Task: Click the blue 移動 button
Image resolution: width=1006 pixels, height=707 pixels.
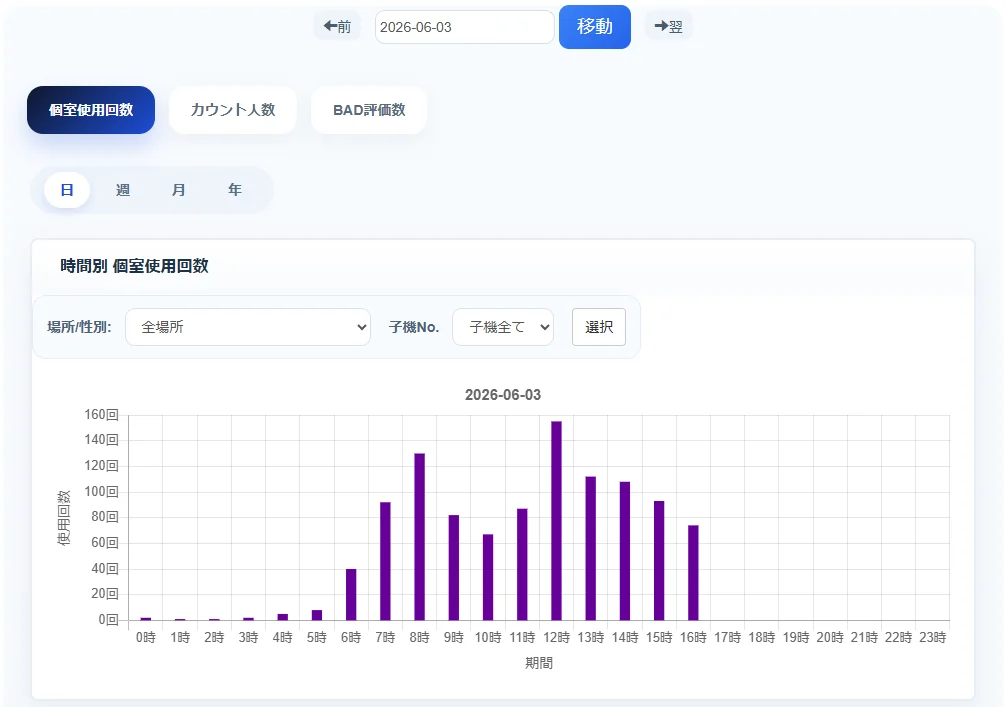Action: point(595,27)
